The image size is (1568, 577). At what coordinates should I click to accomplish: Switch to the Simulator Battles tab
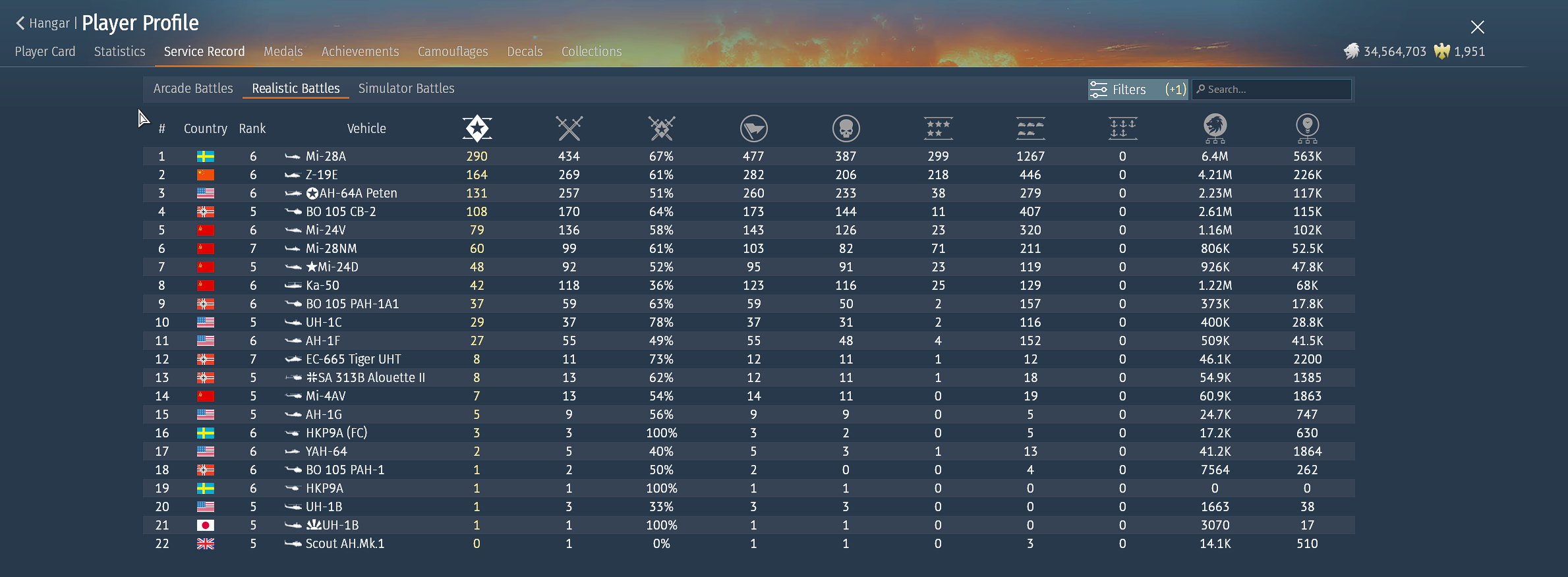(406, 88)
